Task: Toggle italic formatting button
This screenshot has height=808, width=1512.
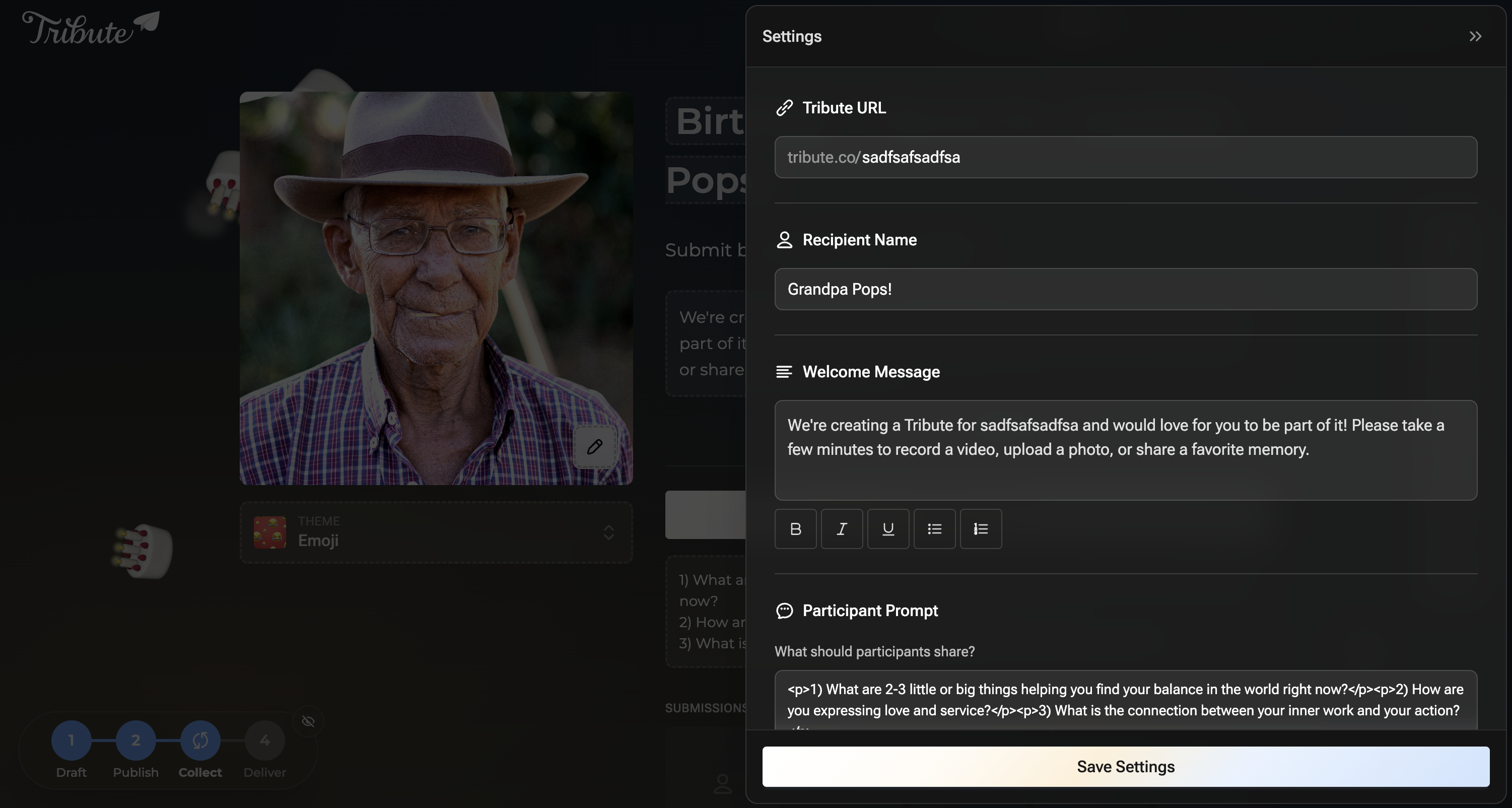Action: (842, 528)
